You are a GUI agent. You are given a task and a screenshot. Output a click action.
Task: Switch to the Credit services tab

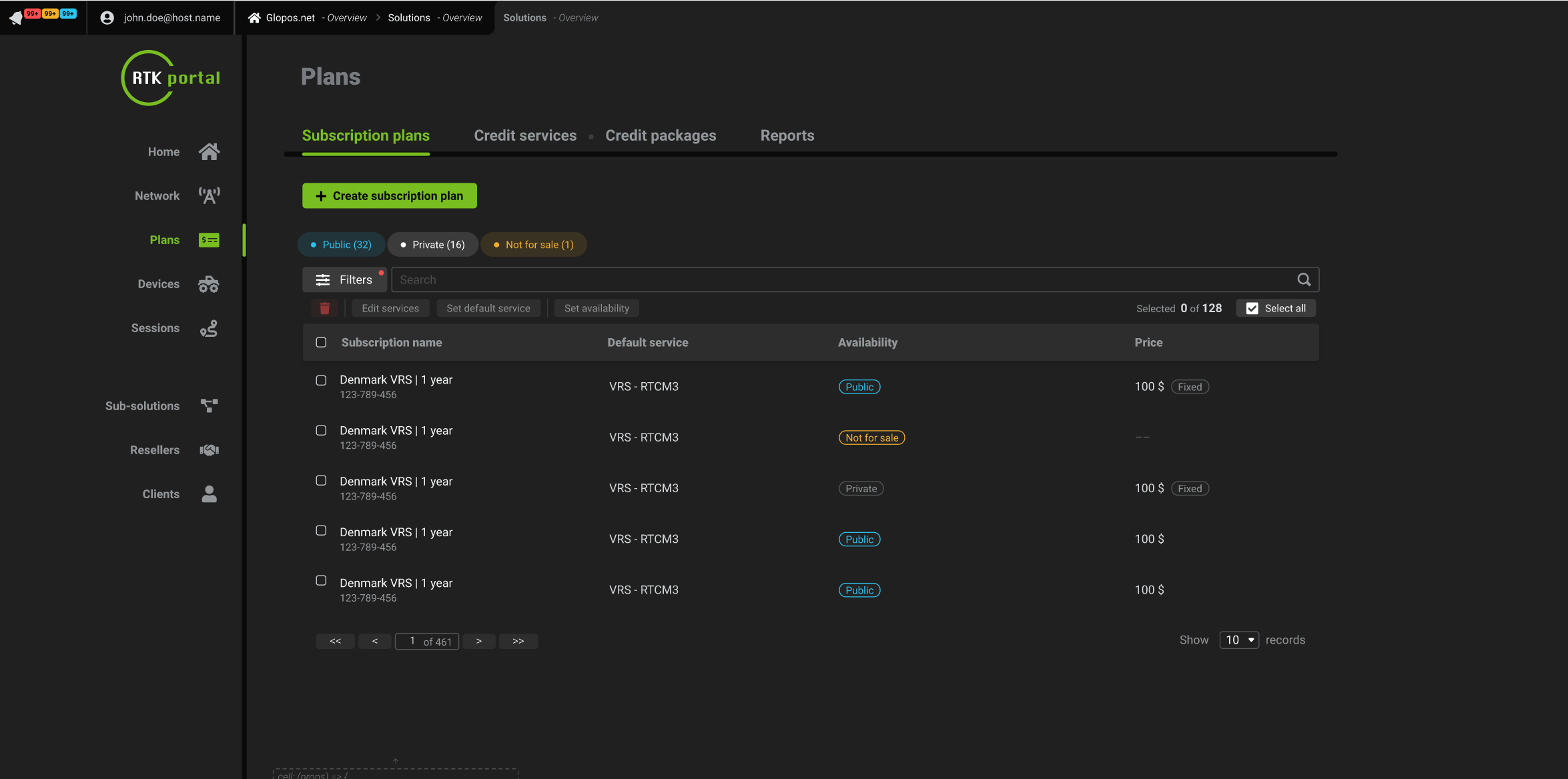[x=525, y=135]
